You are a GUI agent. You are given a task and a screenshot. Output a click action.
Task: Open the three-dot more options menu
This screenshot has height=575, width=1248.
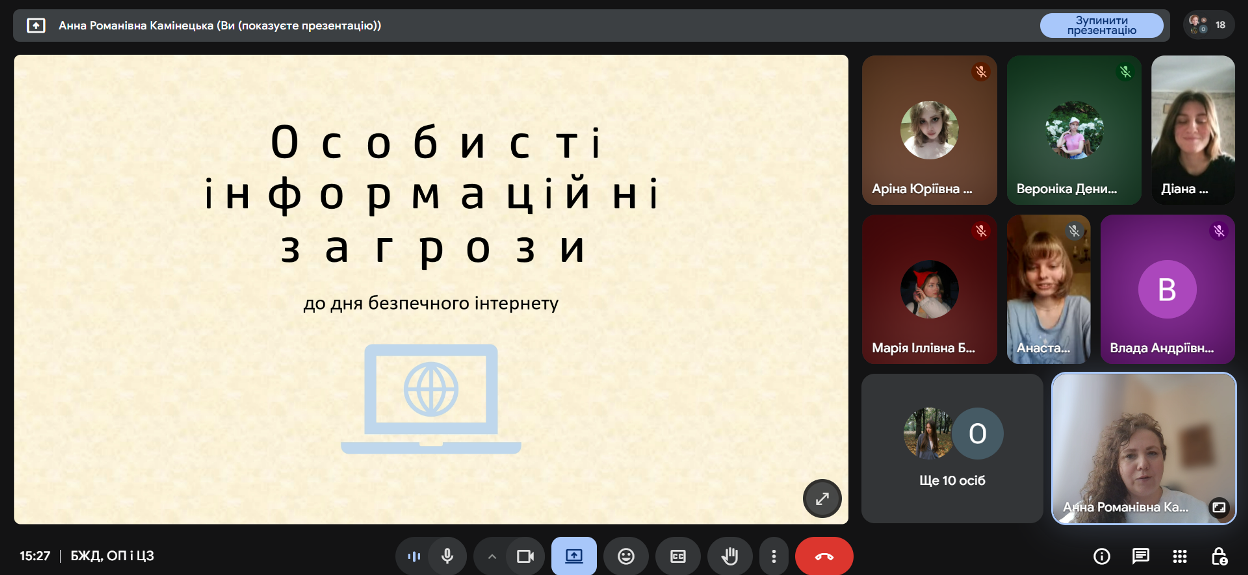[x=773, y=556]
